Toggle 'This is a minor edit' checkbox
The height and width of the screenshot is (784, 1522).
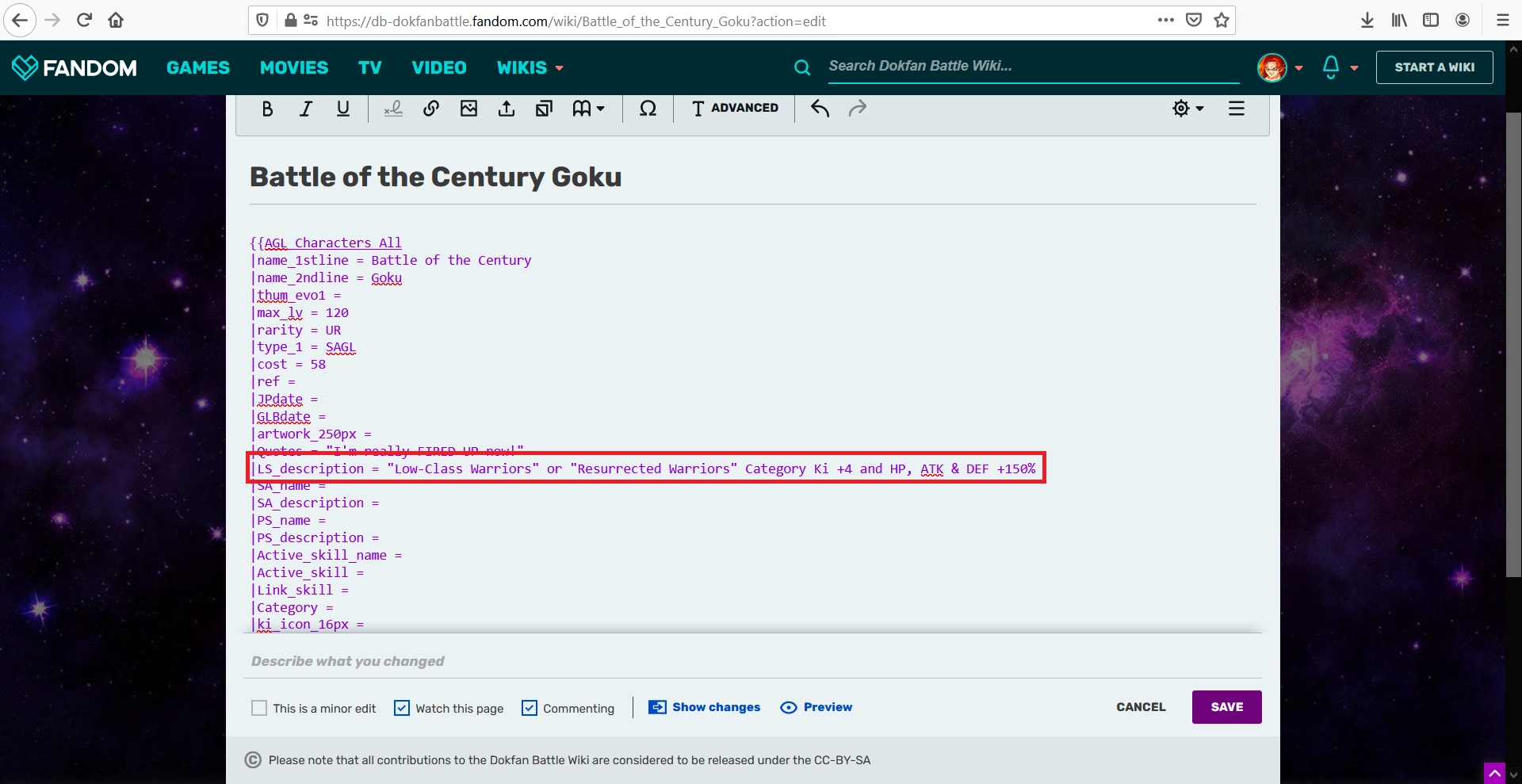[259, 708]
